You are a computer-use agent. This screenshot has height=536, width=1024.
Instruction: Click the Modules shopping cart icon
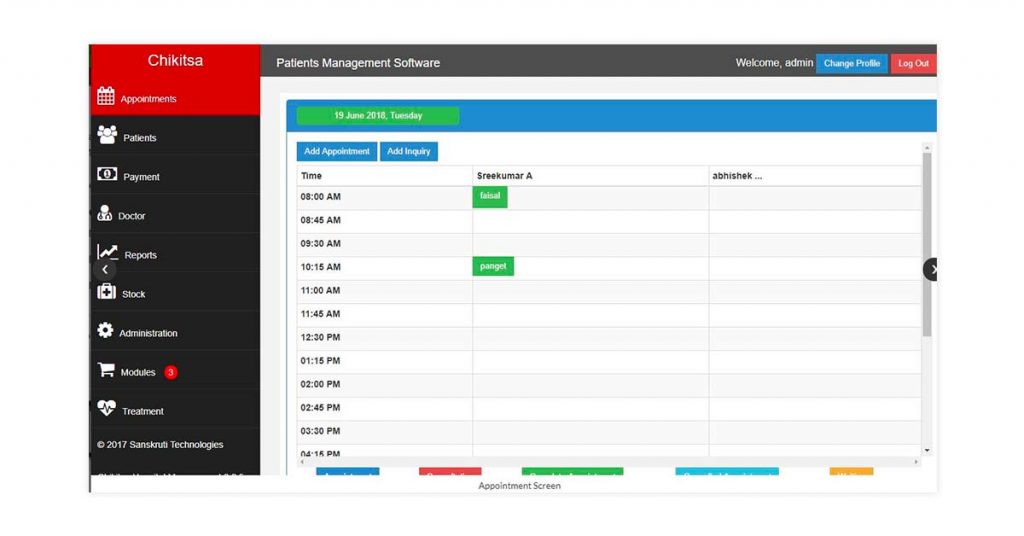(x=106, y=370)
